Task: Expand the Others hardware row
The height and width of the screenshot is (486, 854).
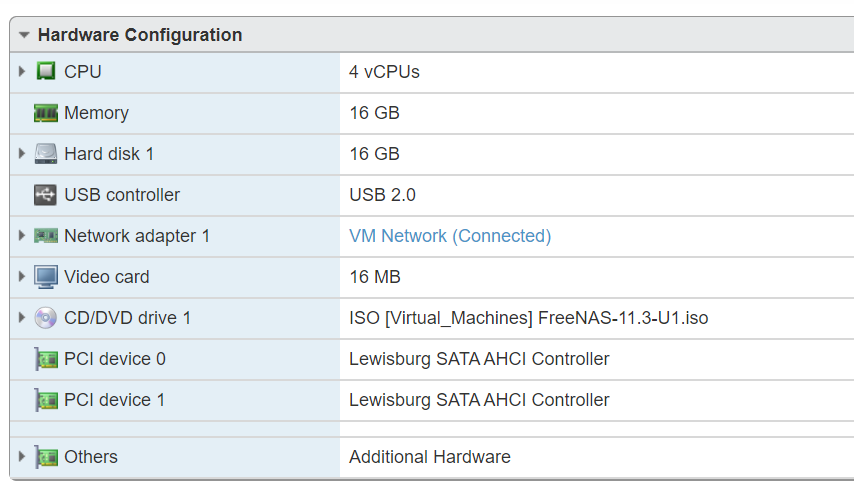Action: tap(22, 457)
